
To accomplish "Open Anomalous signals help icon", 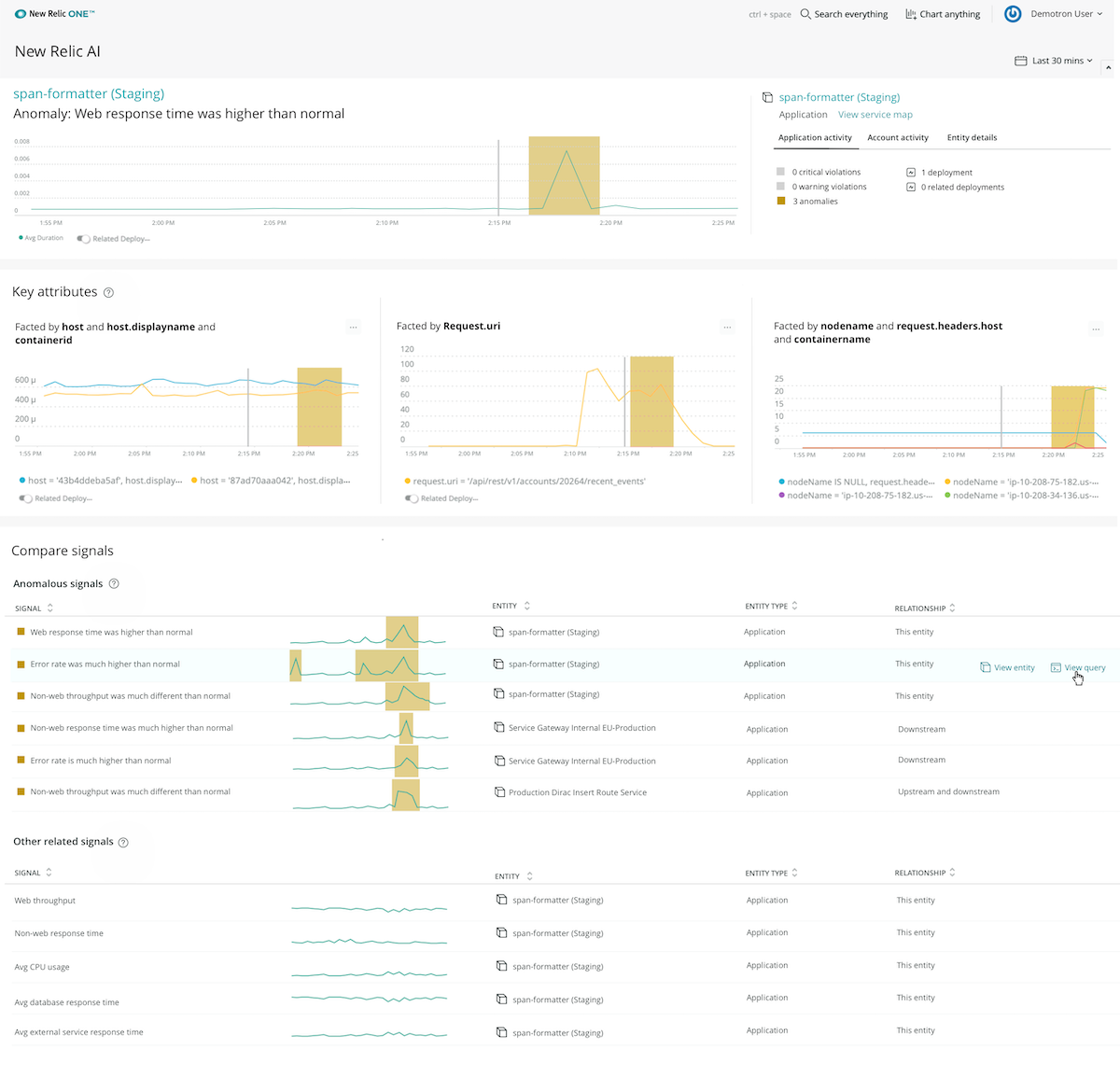I will pos(114,584).
